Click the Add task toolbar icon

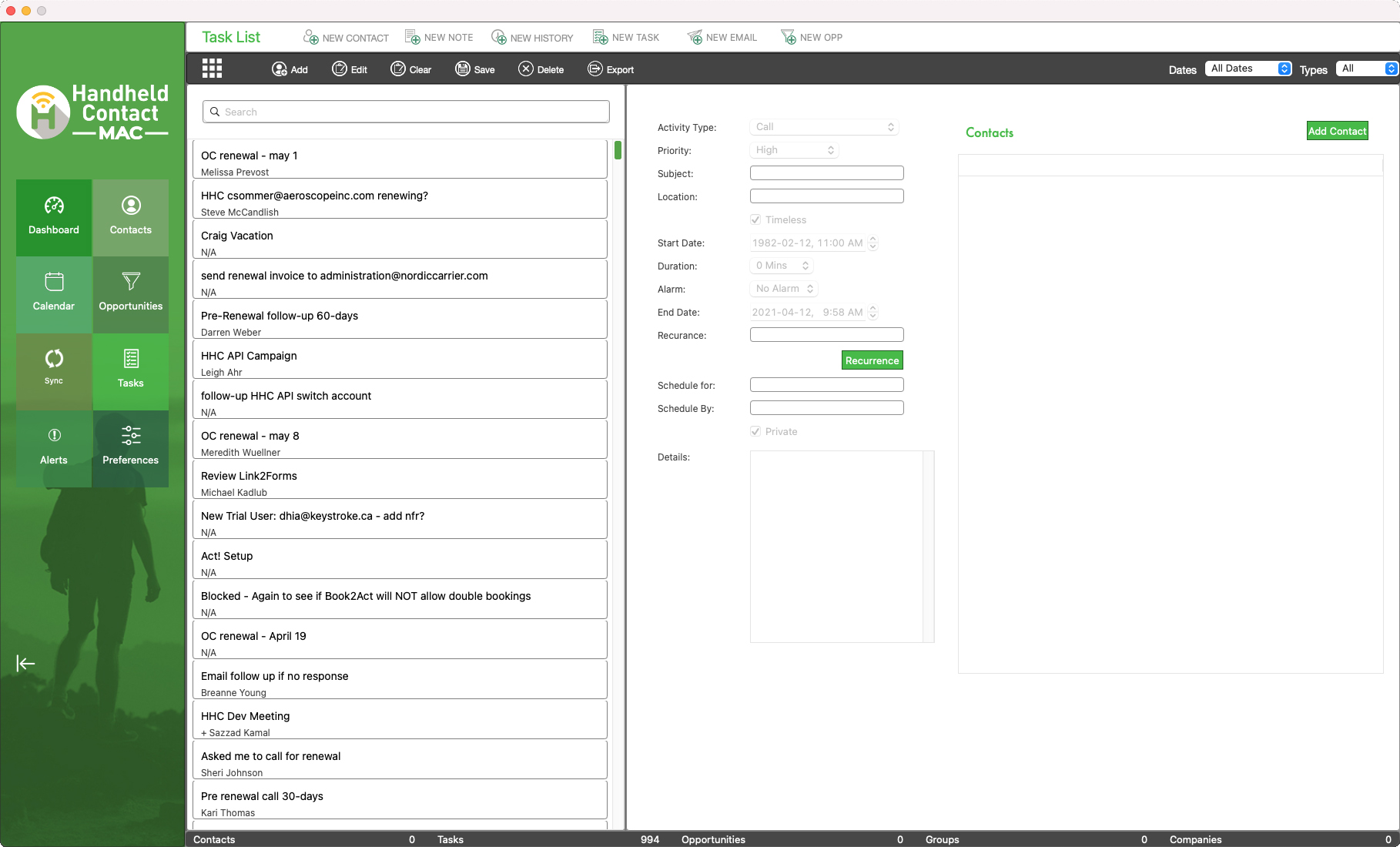tap(290, 69)
